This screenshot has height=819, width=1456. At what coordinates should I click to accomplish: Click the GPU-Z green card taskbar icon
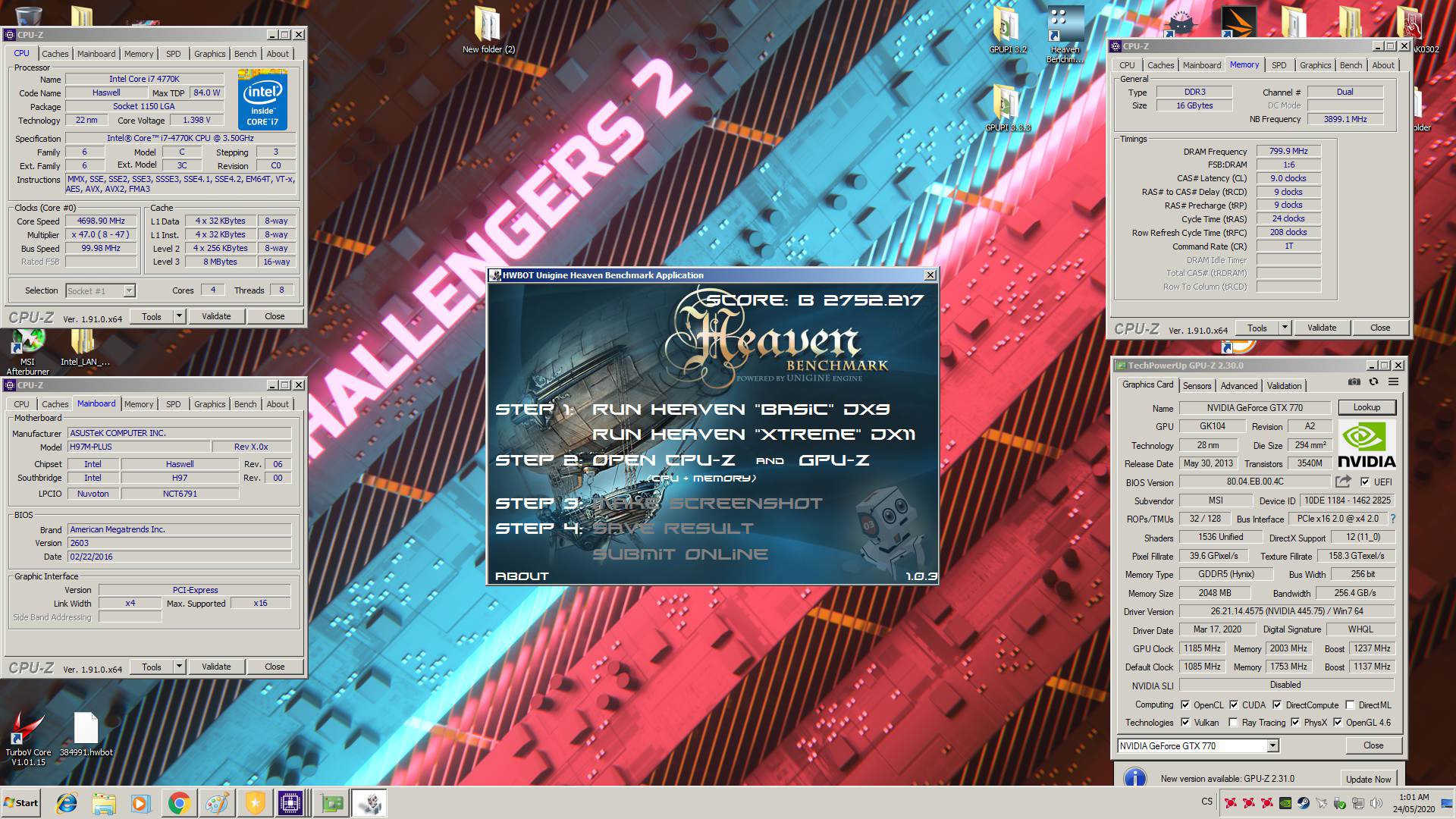[x=331, y=803]
